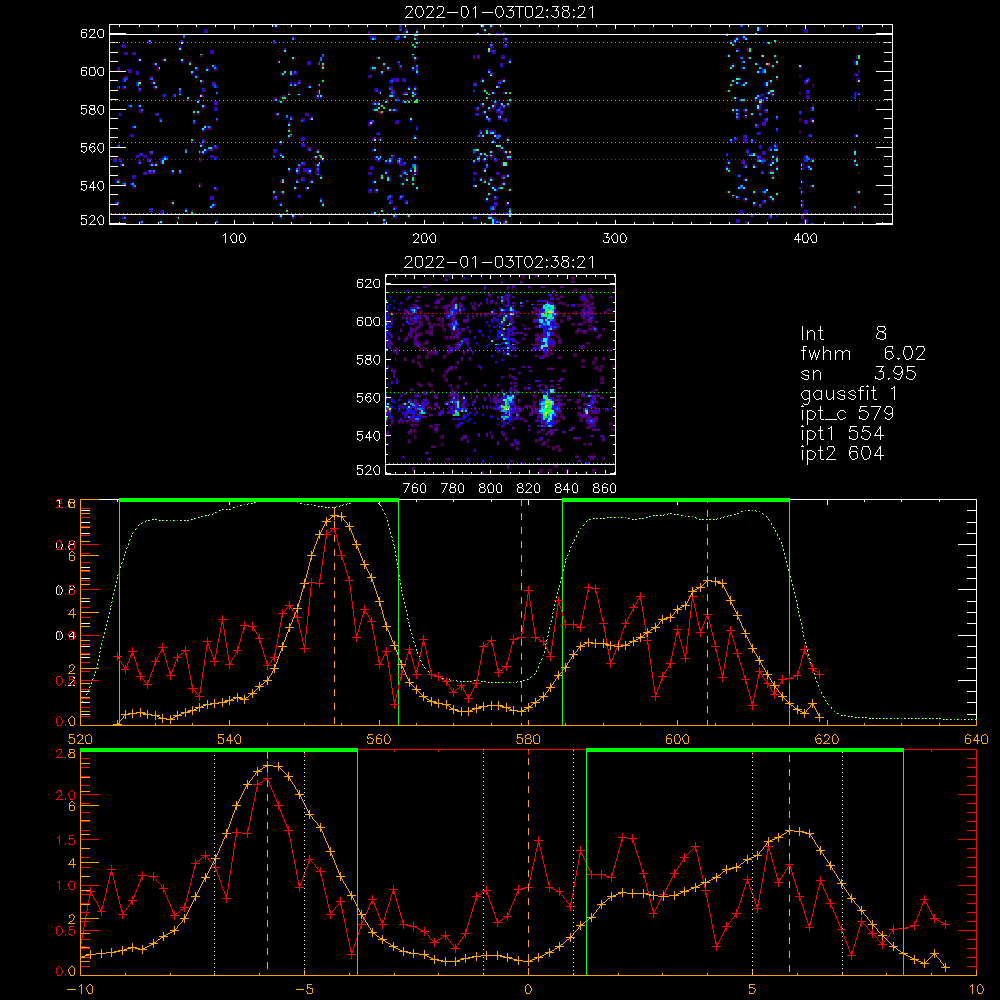Click the top panel timestamp title 2022-01-03T02:38:21

pos(499,12)
